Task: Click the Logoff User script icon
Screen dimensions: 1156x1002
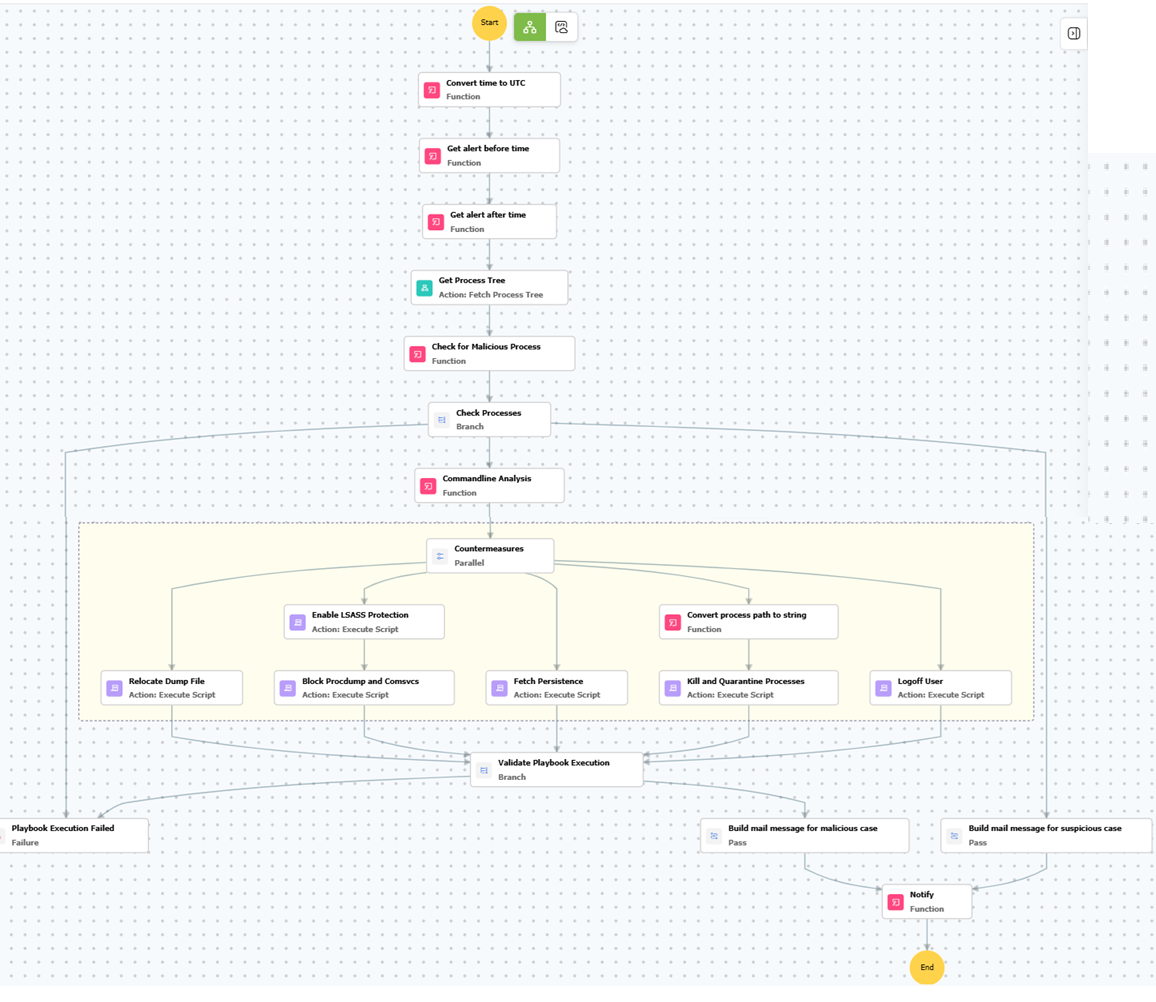Action: (883, 688)
